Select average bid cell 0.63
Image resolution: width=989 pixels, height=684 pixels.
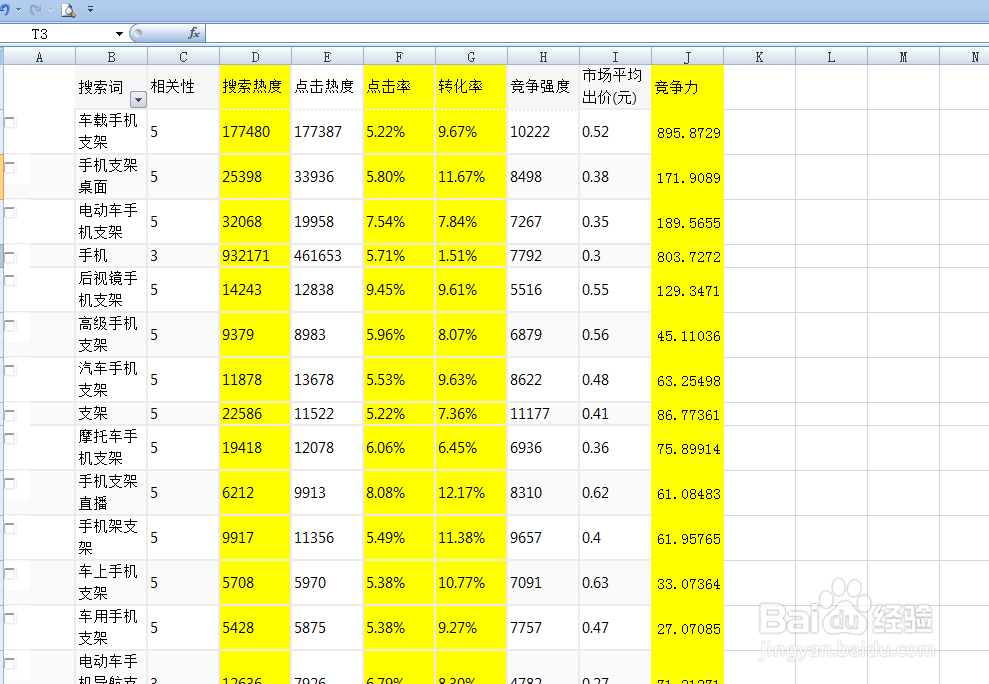coord(615,582)
